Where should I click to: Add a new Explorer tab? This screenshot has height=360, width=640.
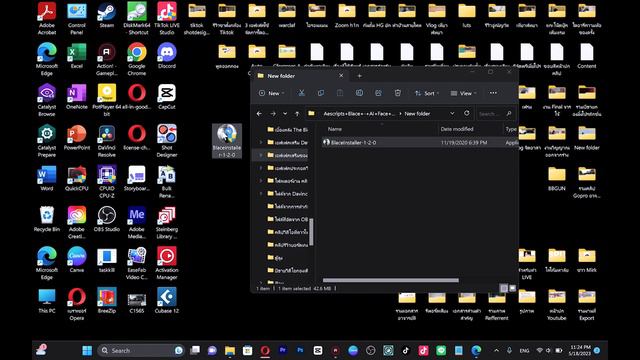[x=359, y=76]
